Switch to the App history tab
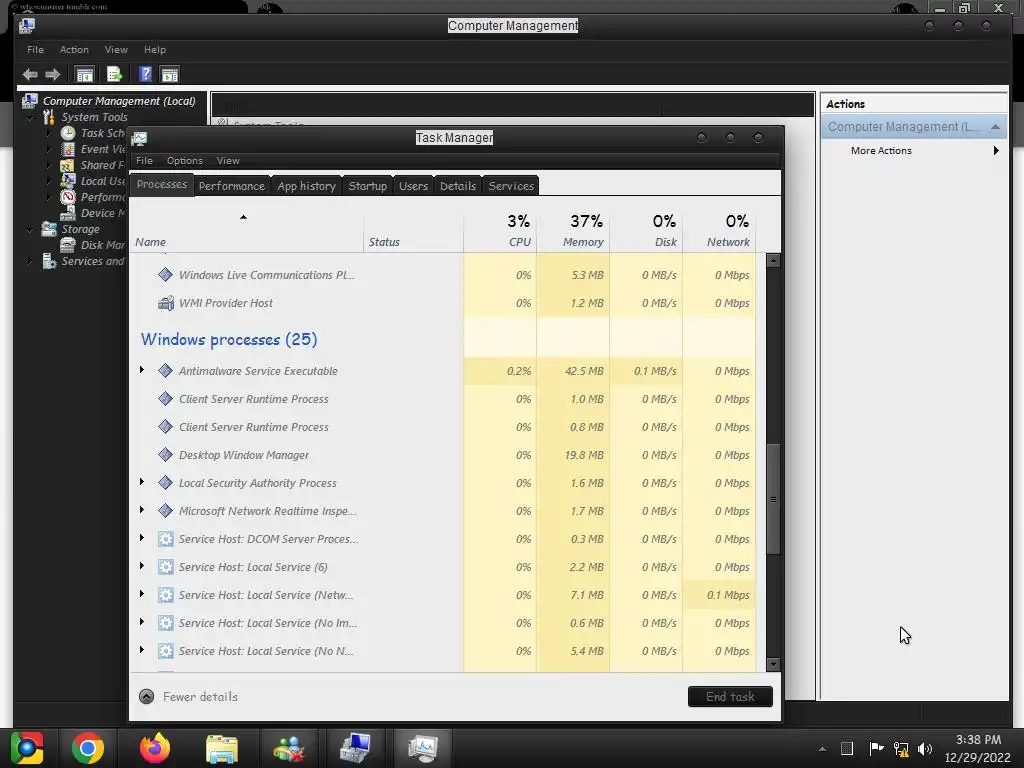This screenshot has height=768, width=1024. [306, 185]
